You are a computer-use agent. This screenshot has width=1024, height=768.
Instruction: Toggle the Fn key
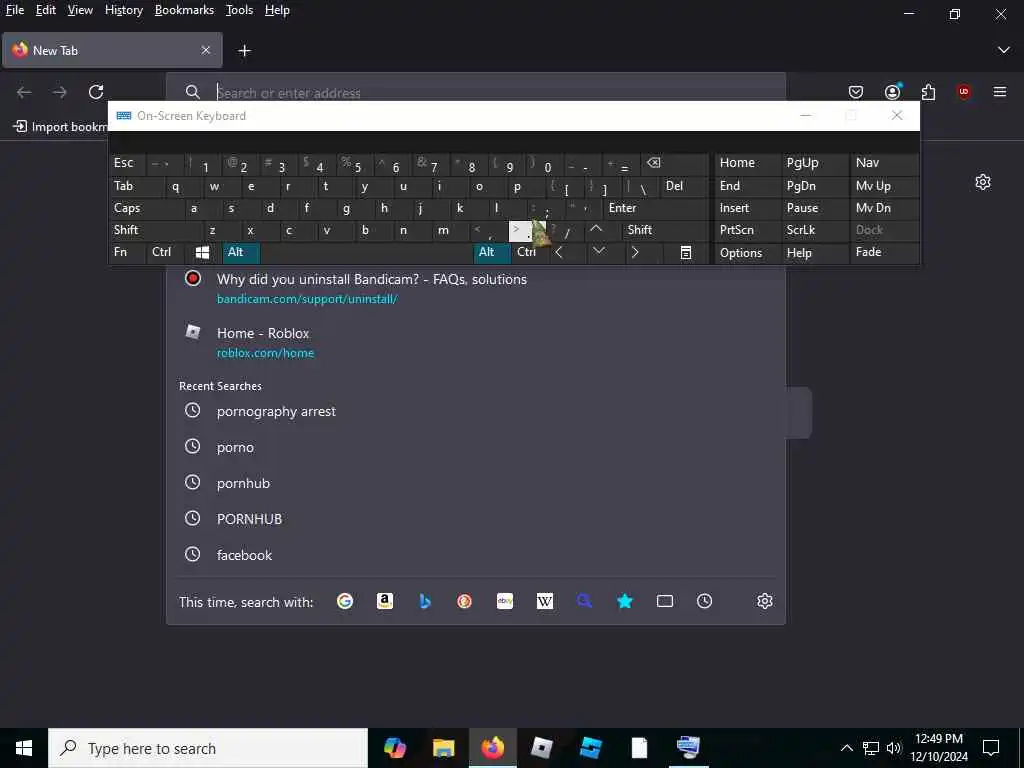point(127,252)
